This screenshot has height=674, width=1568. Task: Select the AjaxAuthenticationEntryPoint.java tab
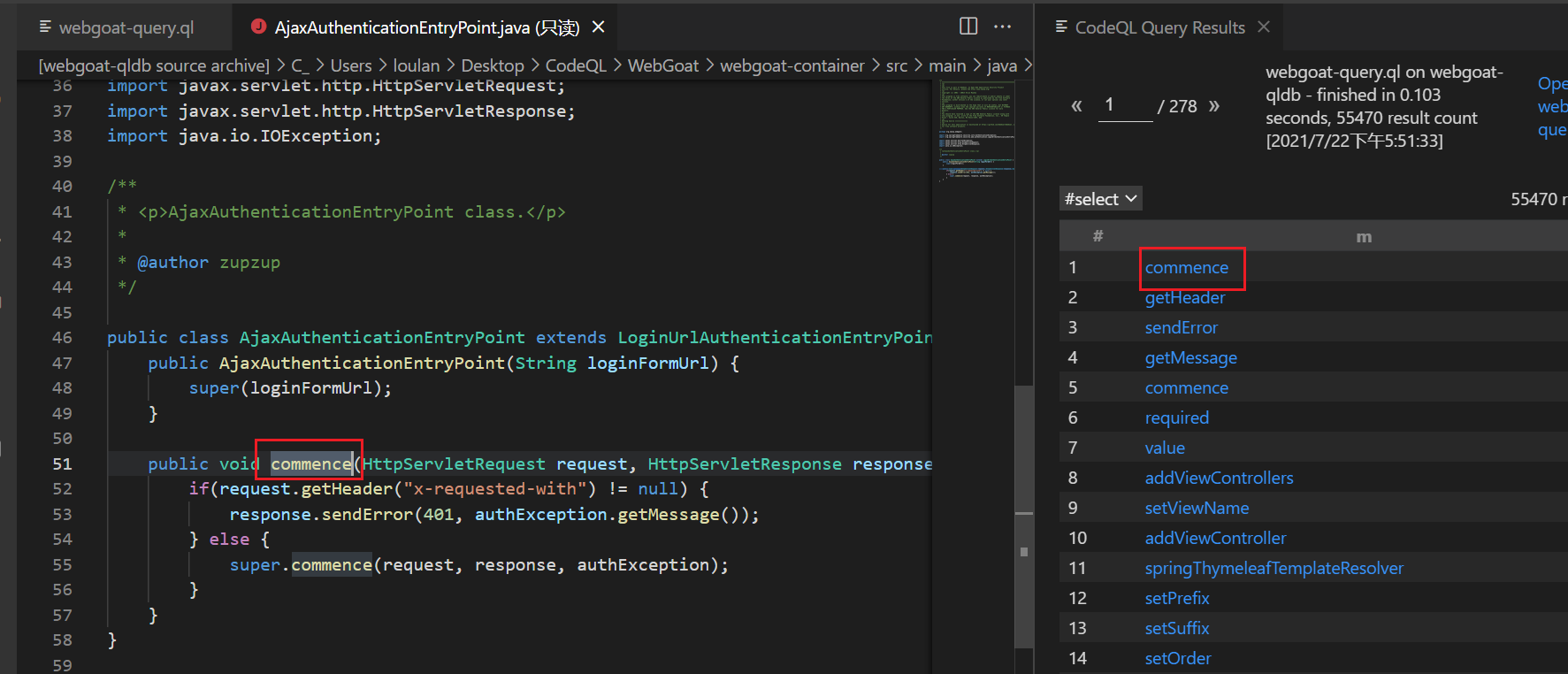(x=426, y=27)
